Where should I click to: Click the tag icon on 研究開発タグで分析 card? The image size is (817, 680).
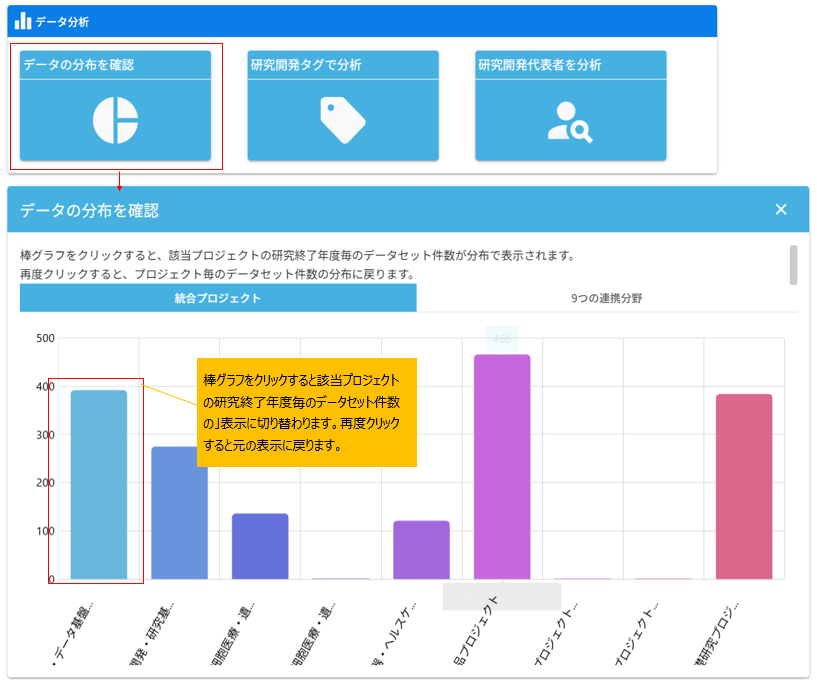343,120
